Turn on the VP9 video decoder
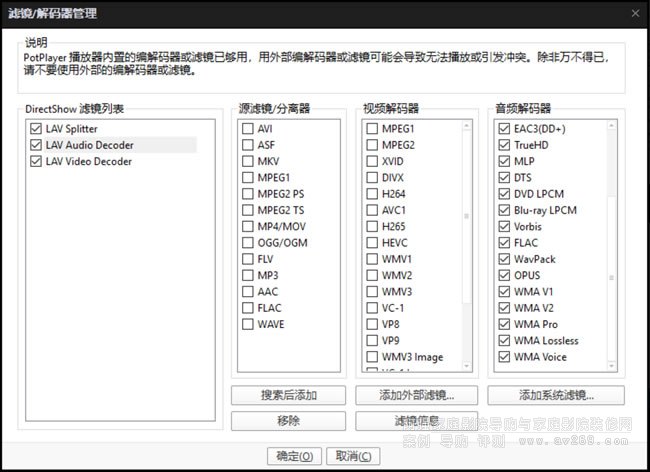The width and height of the screenshot is (650, 472). (x=372, y=340)
